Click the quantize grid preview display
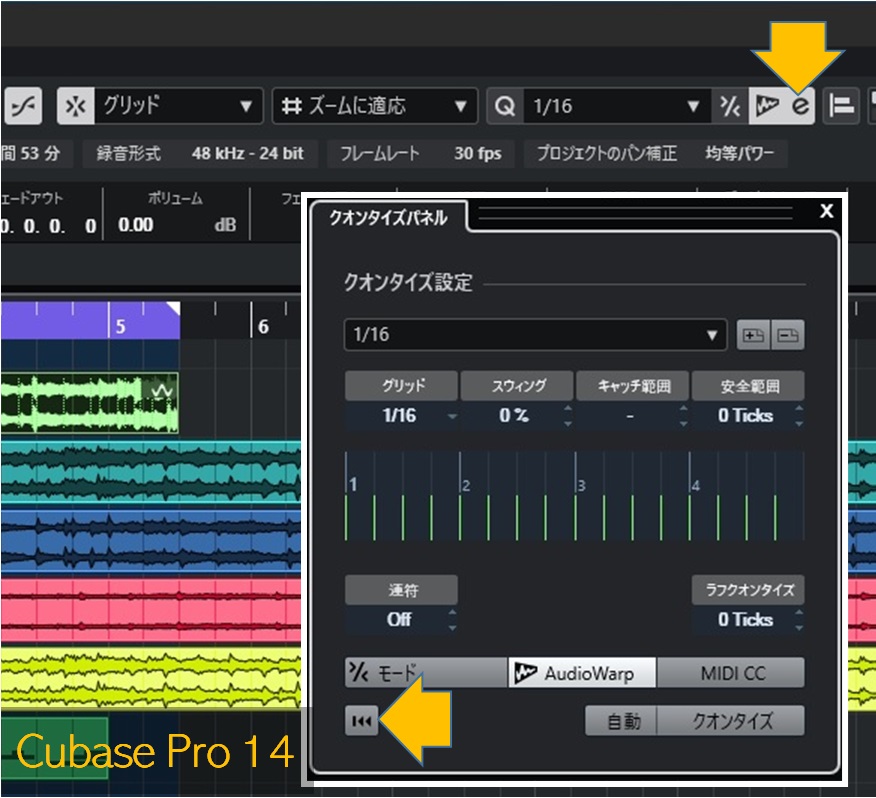The width and height of the screenshot is (876, 798). point(575,496)
